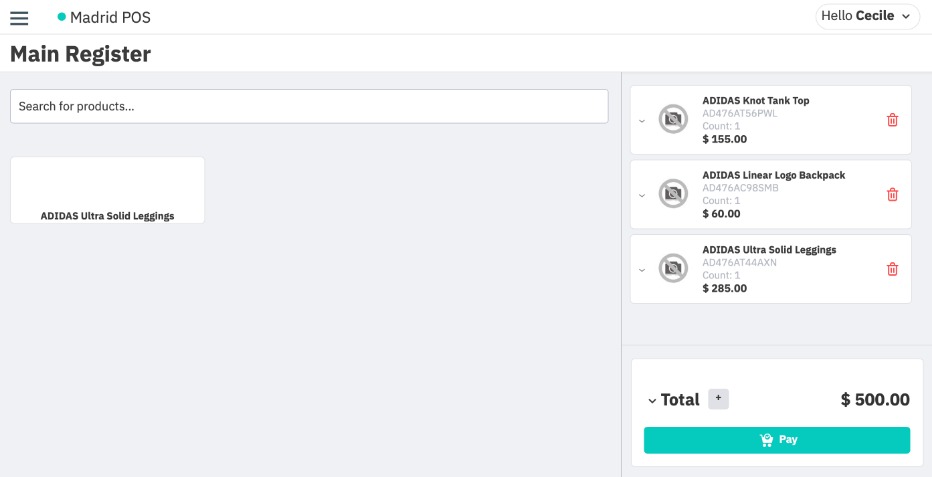Click Ultra Solid Leggings cart image placeholder

[673, 268]
